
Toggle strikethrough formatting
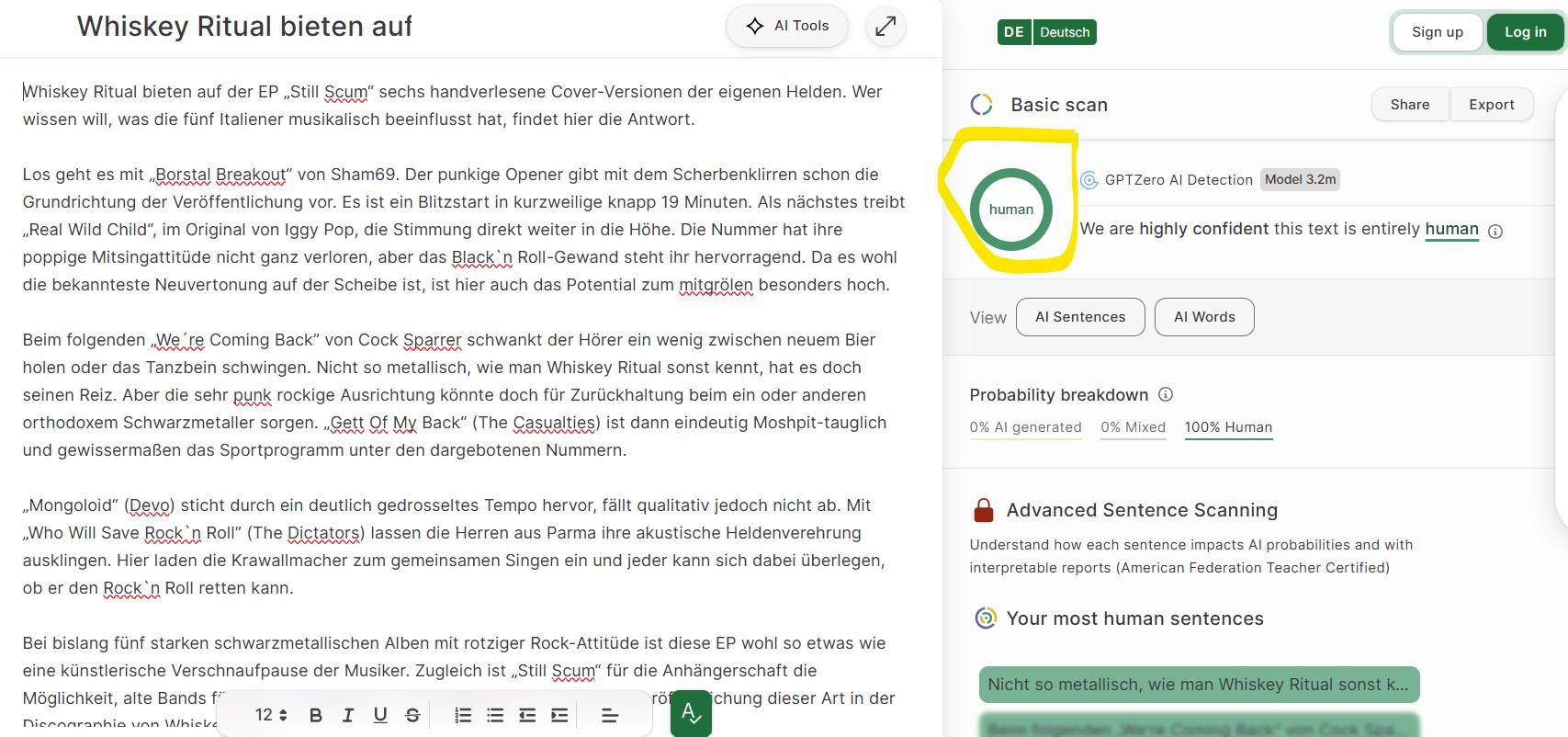[412, 715]
